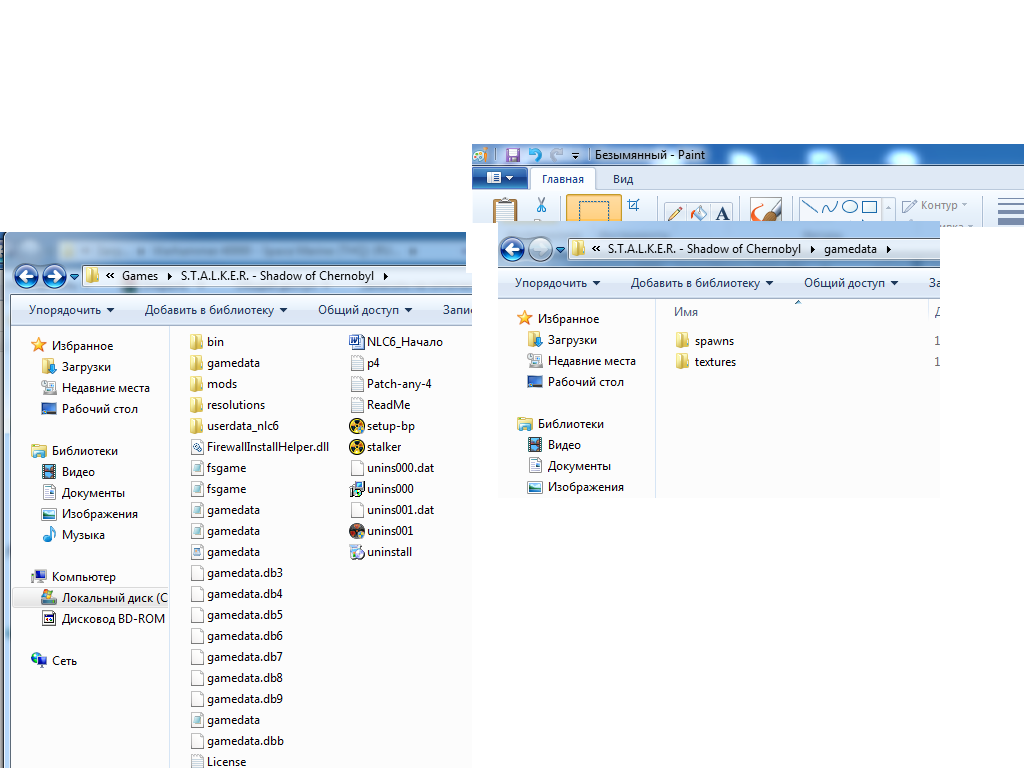The image size is (1024, 768).
Task: Open the Customize Quick Access Toolbar arrow in Paint
Action: coord(575,155)
